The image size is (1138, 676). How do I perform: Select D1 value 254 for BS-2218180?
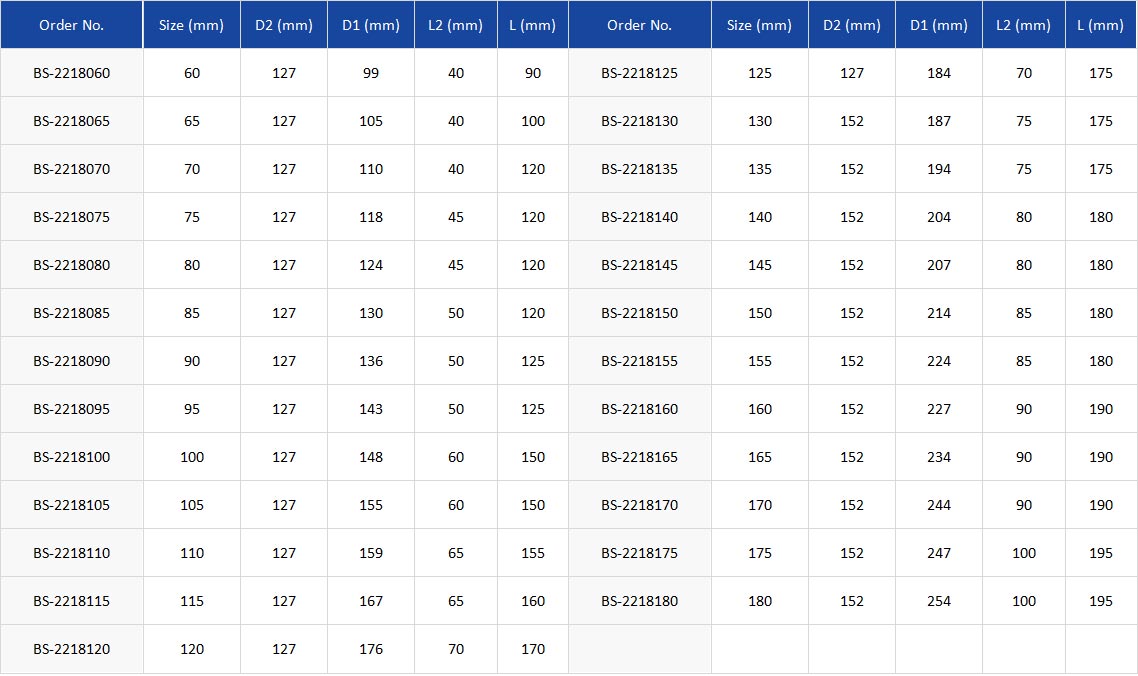click(x=939, y=601)
